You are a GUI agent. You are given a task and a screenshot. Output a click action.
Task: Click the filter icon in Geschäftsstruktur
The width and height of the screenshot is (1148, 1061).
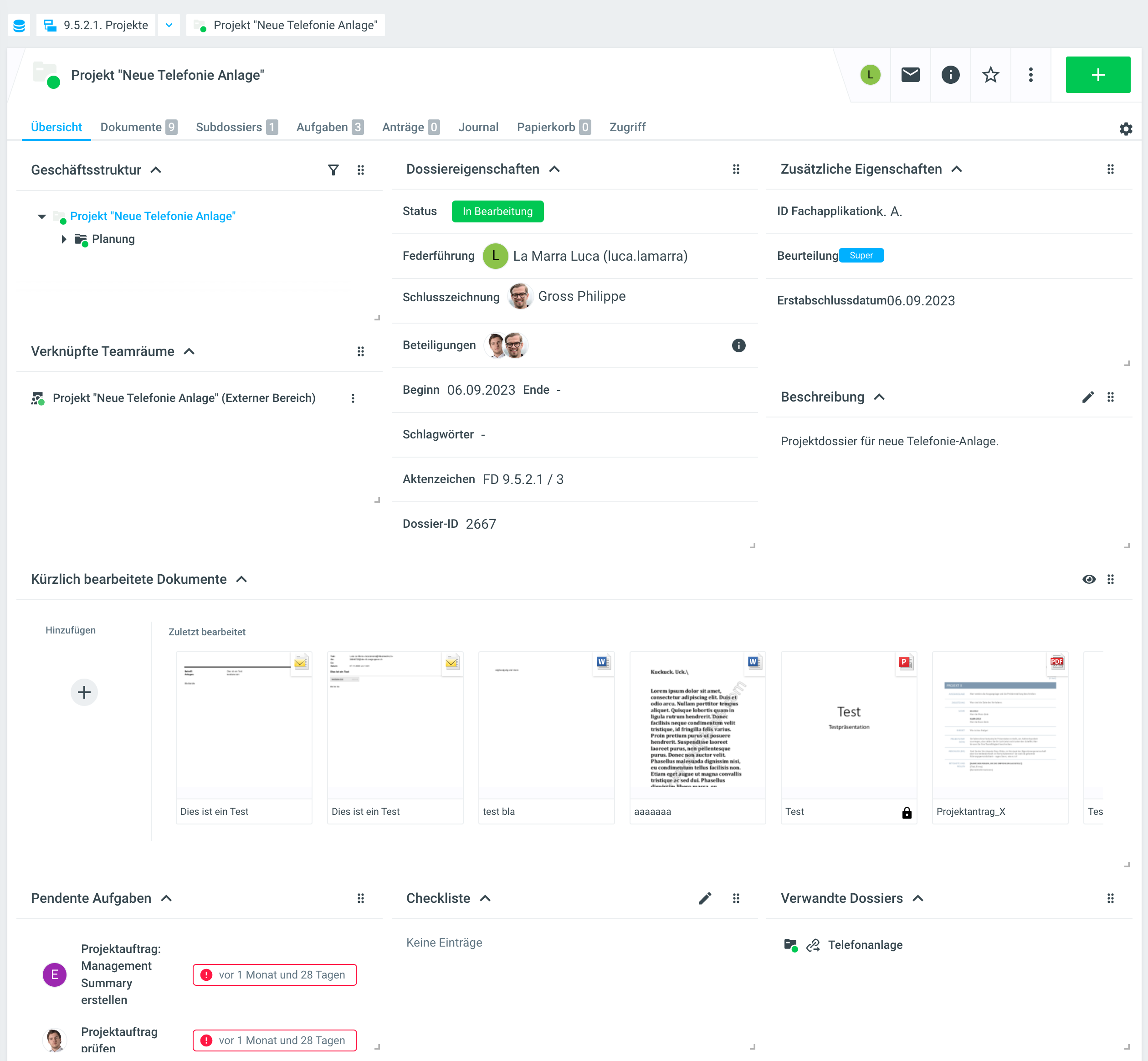point(333,170)
